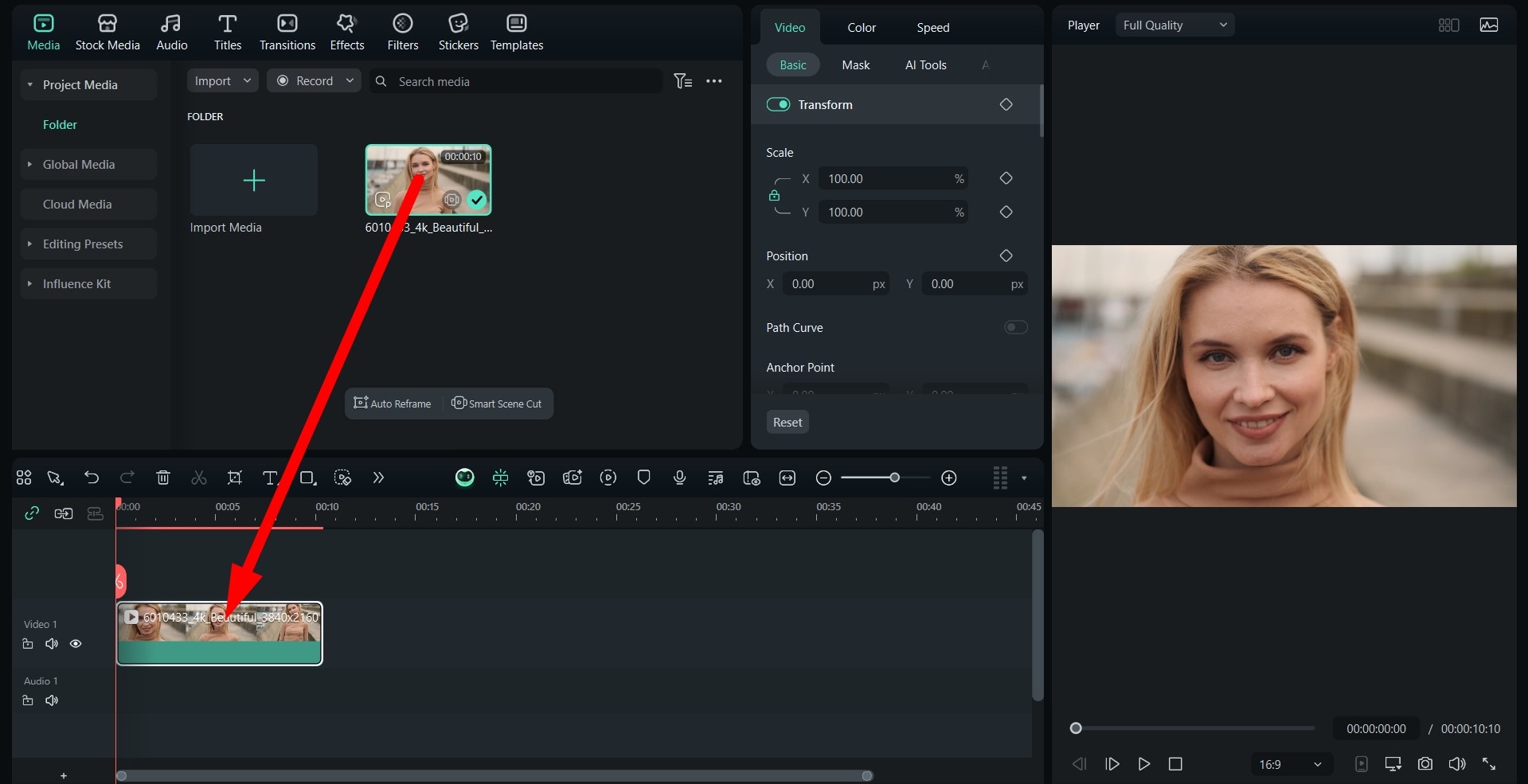Click the Import Media plus tile
The height and width of the screenshot is (784, 1528).
point(254,180)
